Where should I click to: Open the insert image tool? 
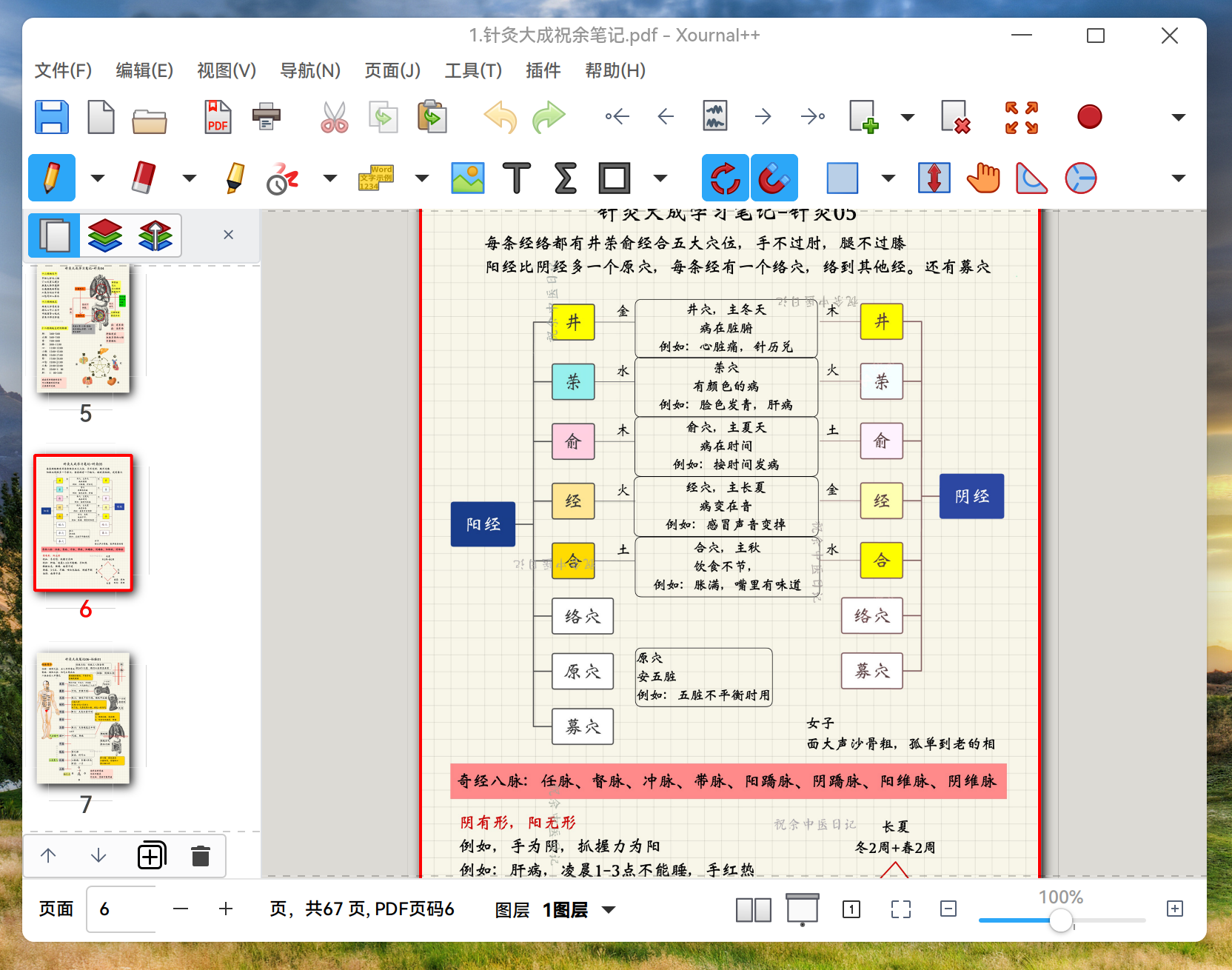click(467, 178)
